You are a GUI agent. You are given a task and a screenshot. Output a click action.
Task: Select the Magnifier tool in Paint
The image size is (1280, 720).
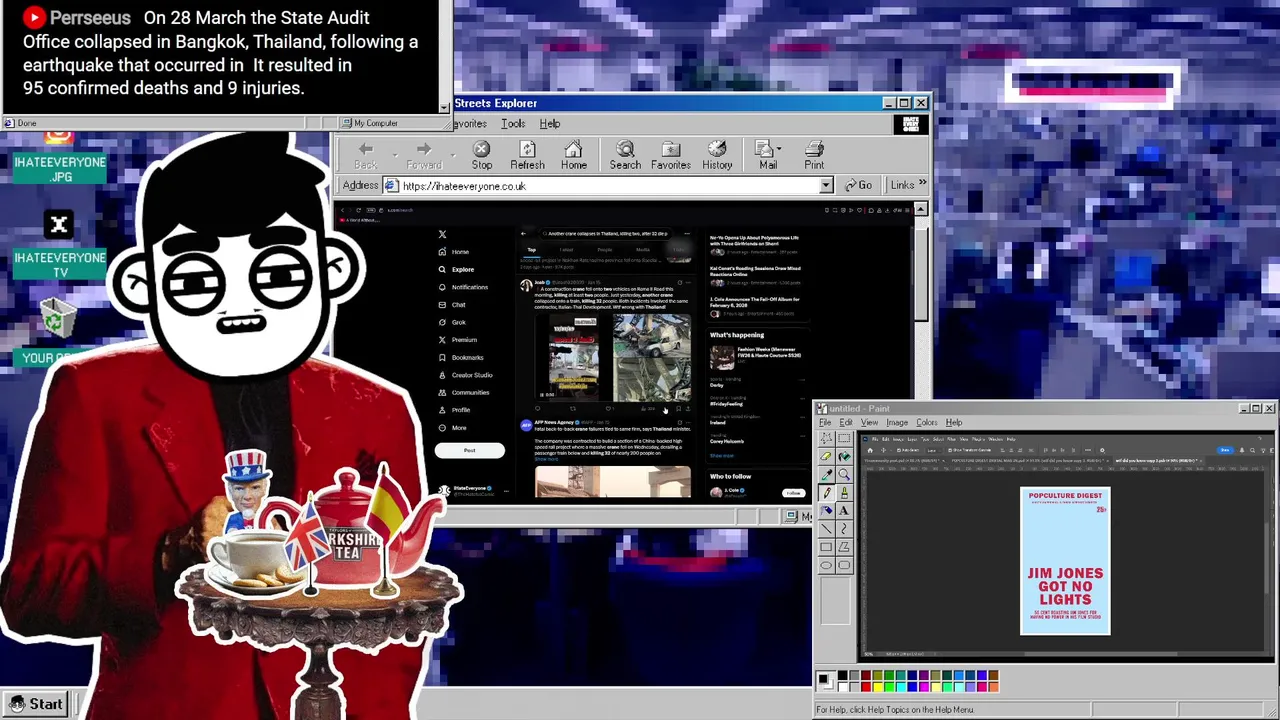tap(844, 475)
